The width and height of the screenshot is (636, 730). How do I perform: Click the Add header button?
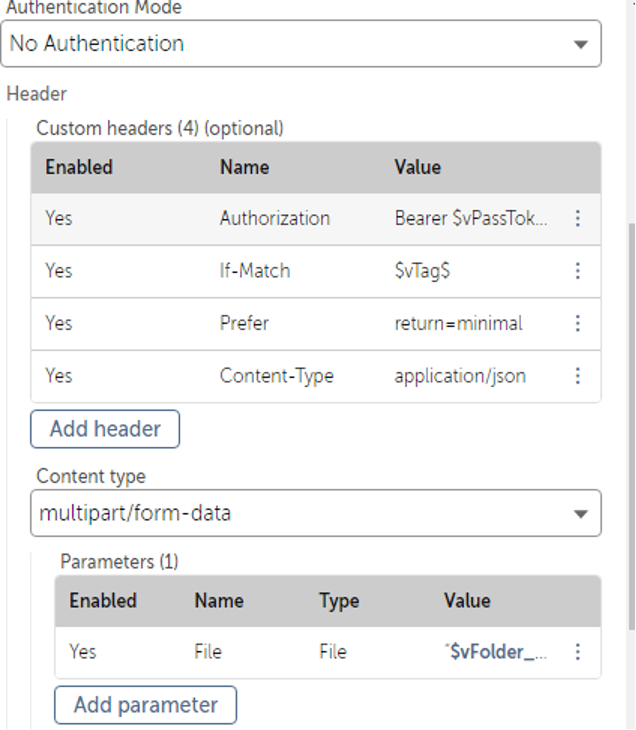click(105, 429)
